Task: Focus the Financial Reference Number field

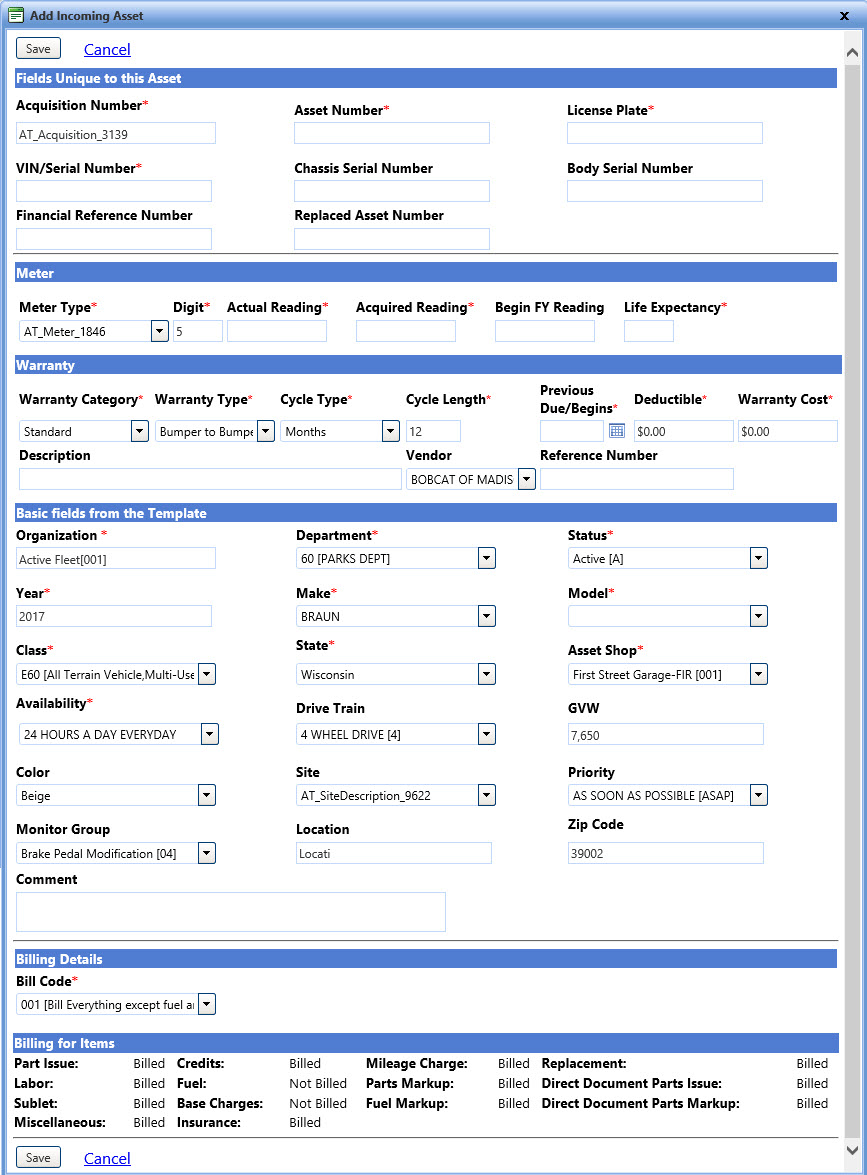Action: (114, 239)
